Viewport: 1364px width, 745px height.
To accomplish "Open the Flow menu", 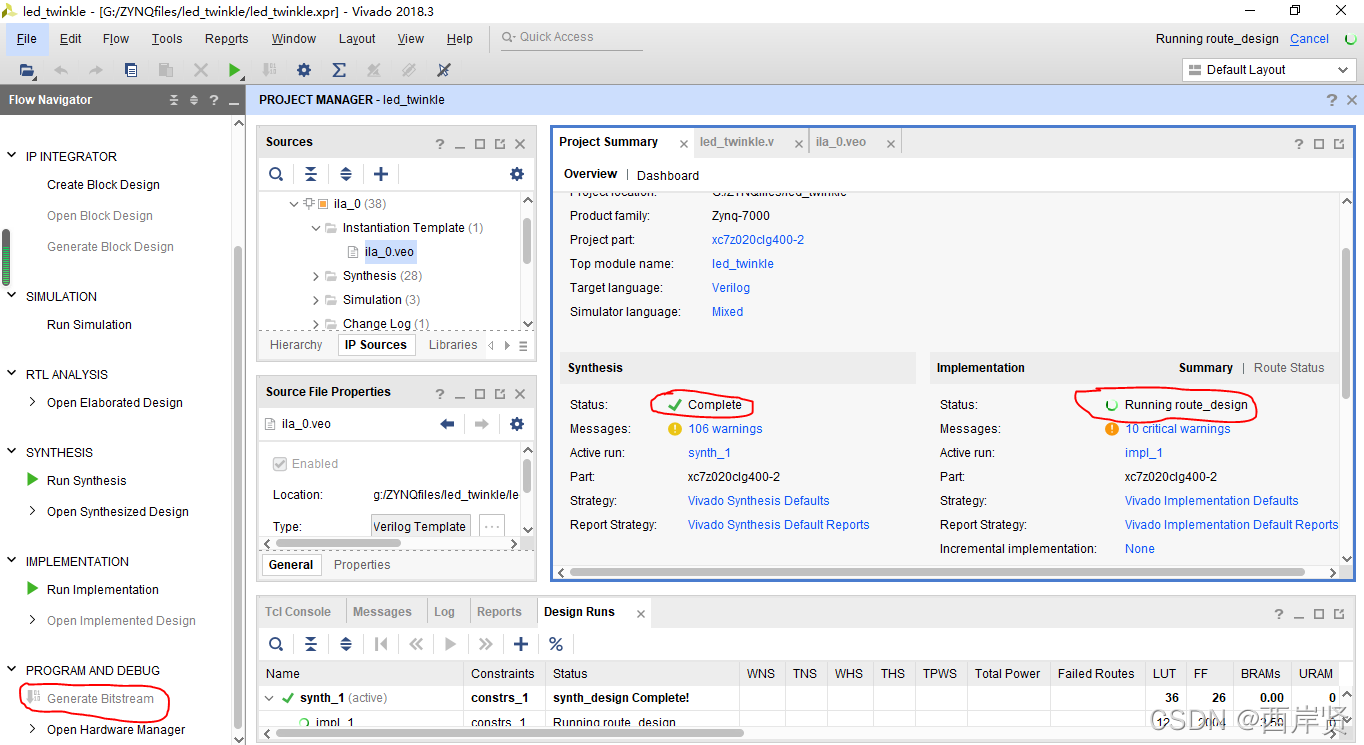I will (x=116, y=39).
